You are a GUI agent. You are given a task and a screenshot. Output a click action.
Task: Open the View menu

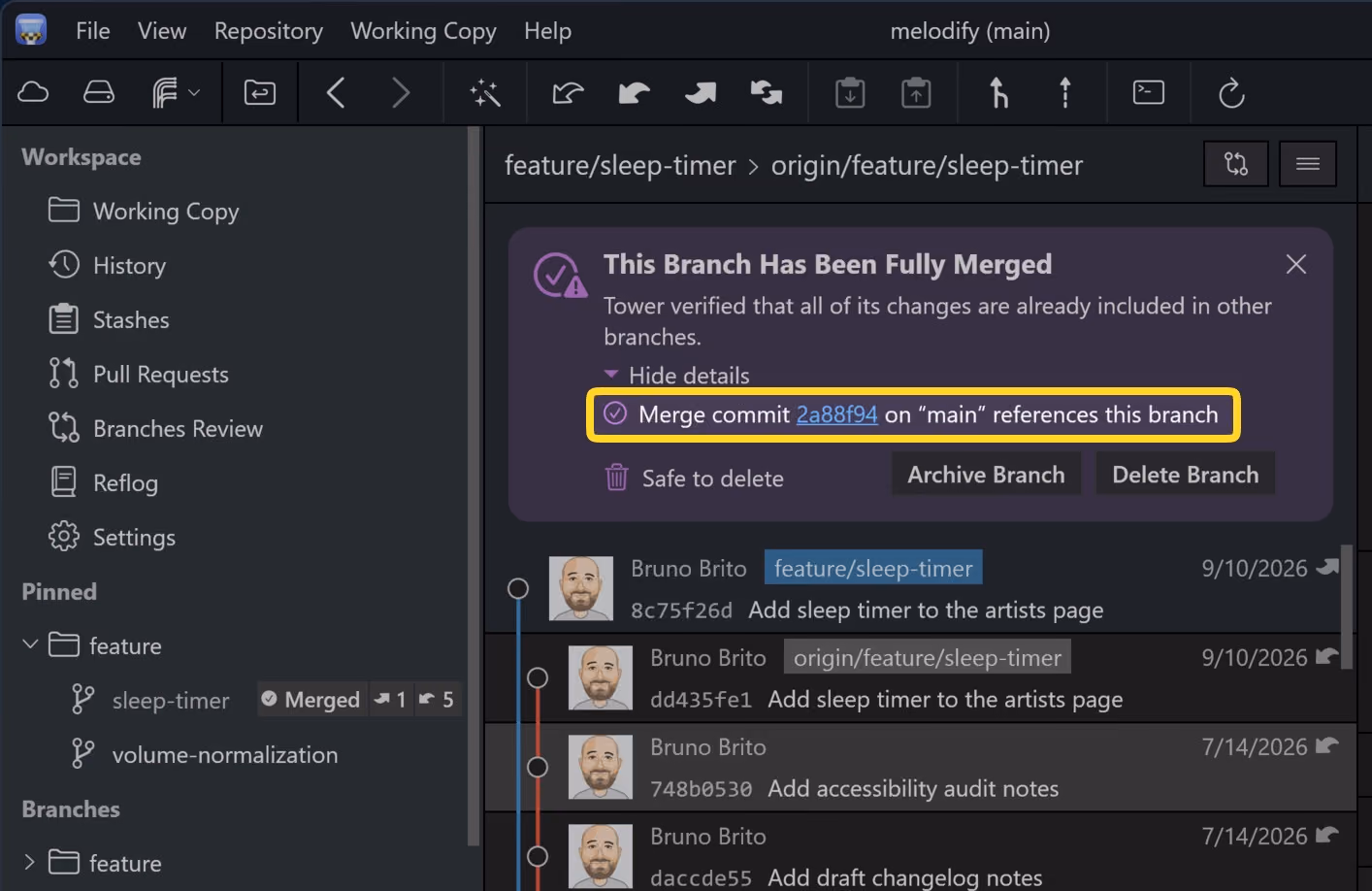162,31
